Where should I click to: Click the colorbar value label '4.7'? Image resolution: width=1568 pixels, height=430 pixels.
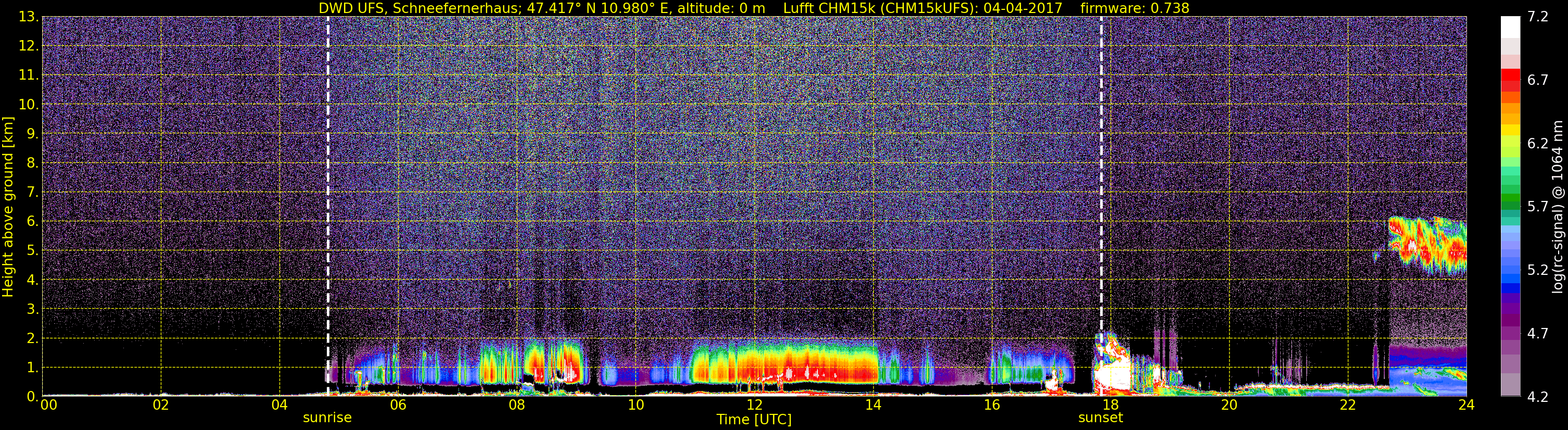[1538, 333]
